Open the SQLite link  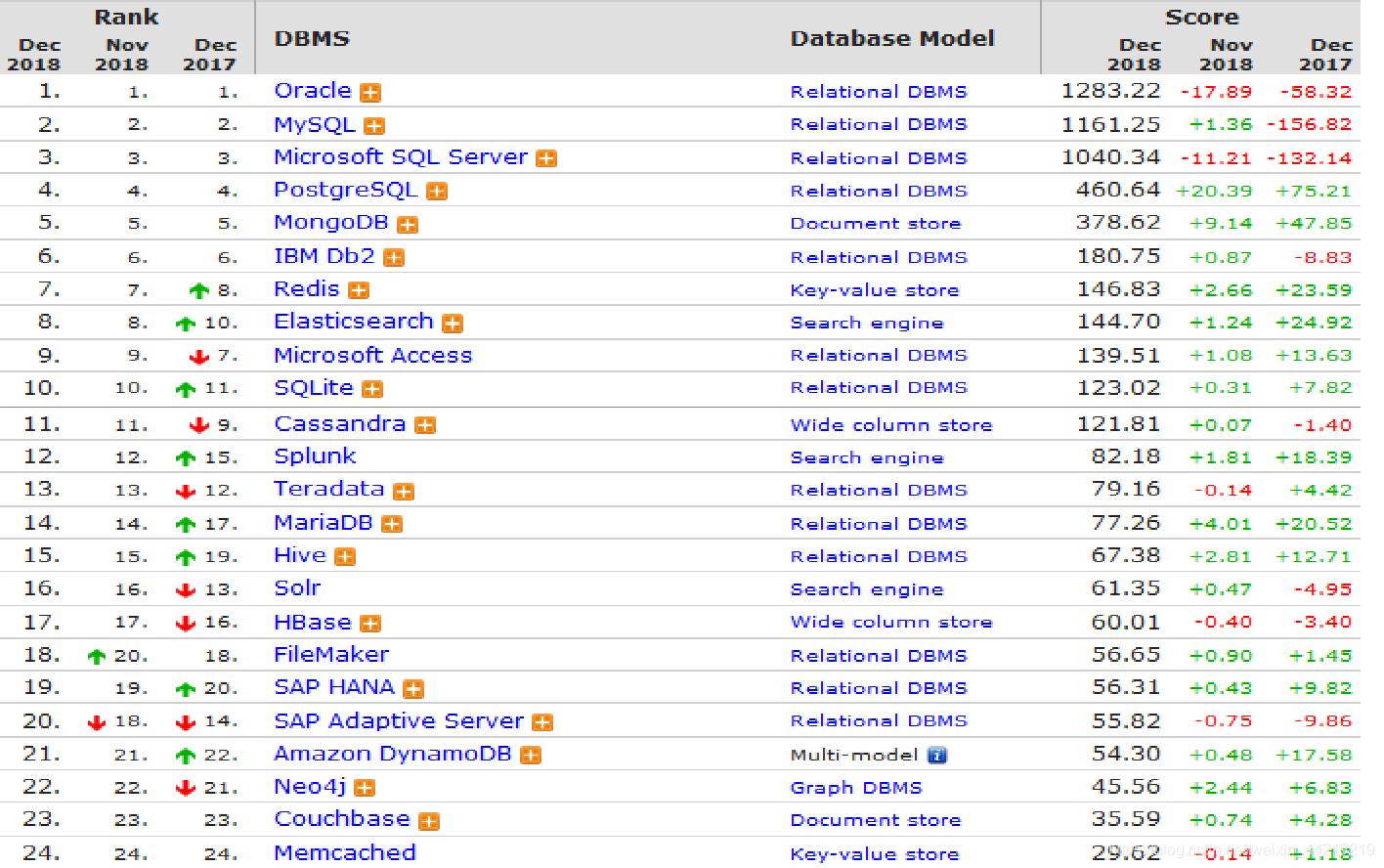pos(314,387)
